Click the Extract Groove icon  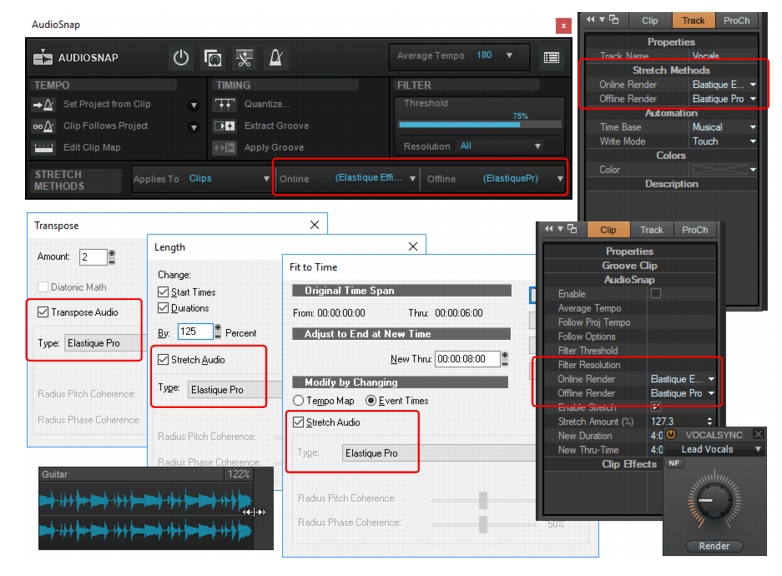tap(224, 126)
